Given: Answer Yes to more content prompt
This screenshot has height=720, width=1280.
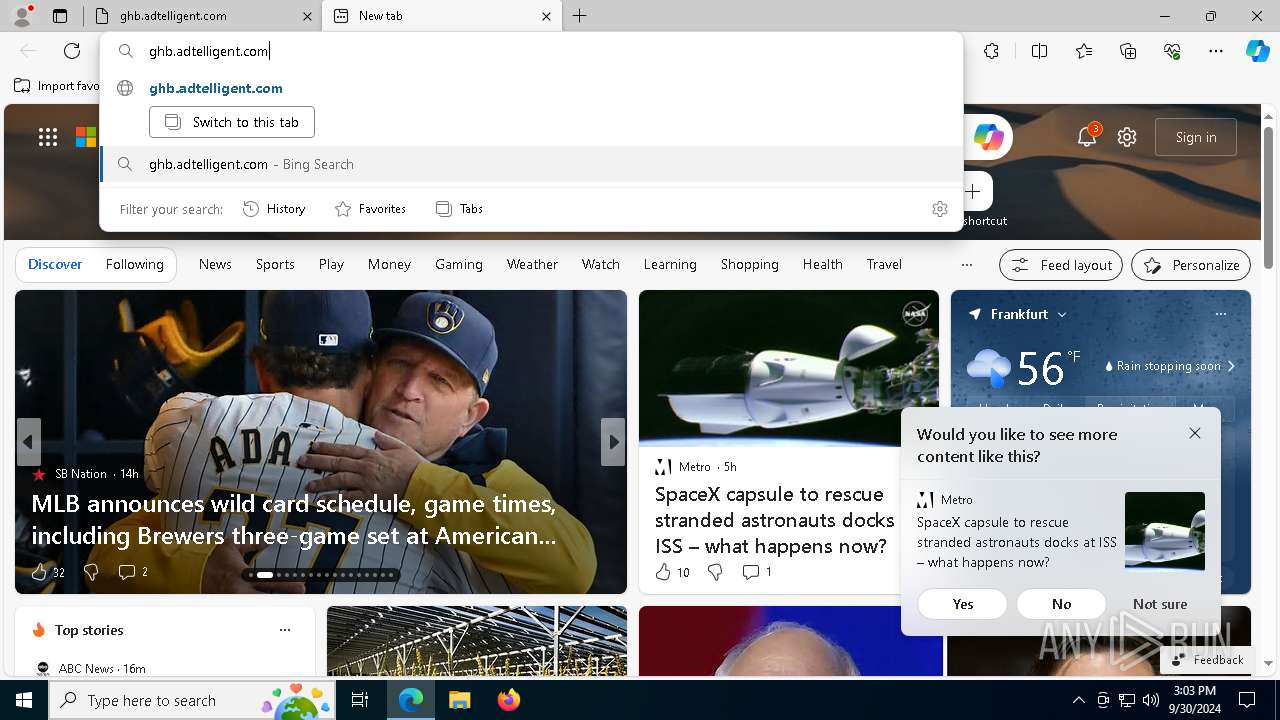Looking at the screenshot, I should coord(963,604).
